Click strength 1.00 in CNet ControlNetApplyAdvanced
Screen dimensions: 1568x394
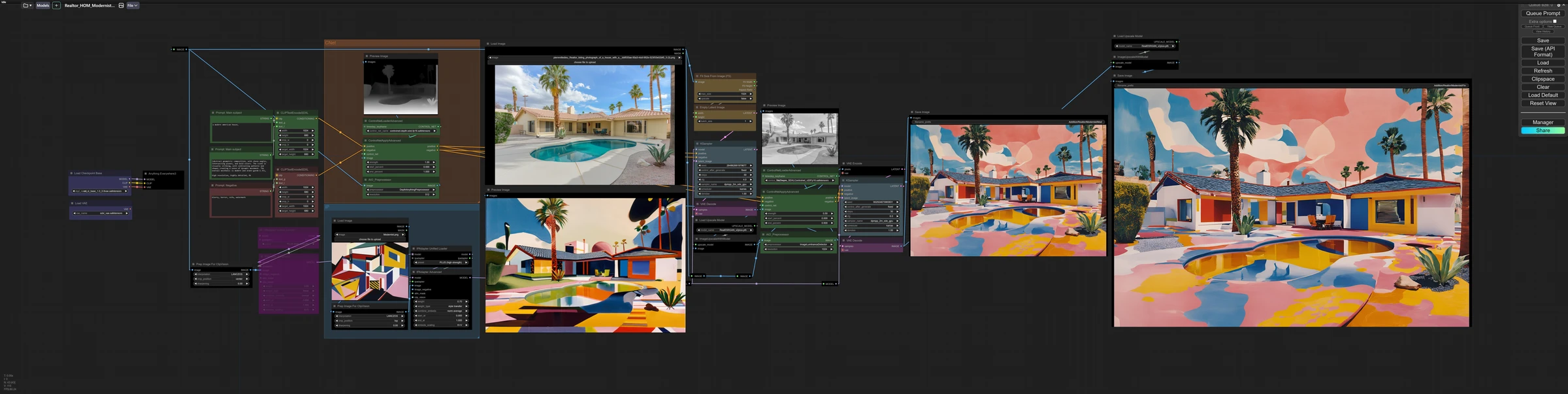[x=402, y=162]
